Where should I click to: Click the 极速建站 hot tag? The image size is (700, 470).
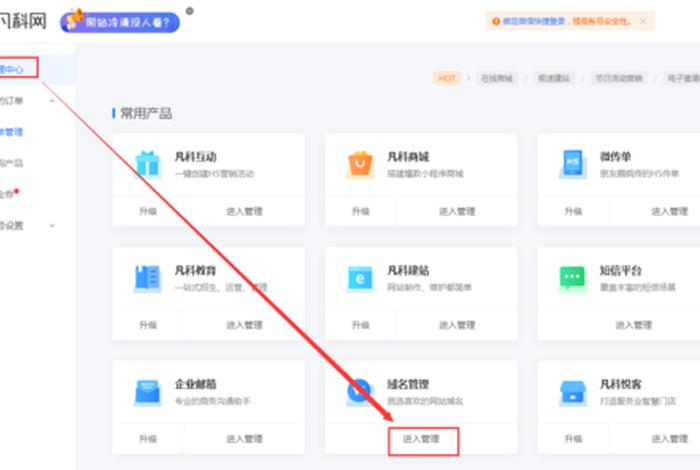click(554, 79)
